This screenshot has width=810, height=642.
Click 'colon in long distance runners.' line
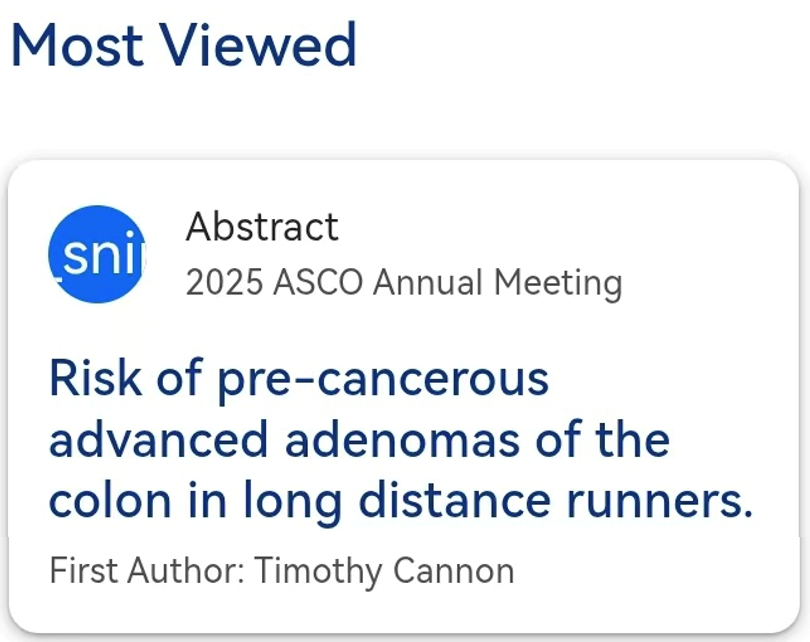tap(400, 501)
